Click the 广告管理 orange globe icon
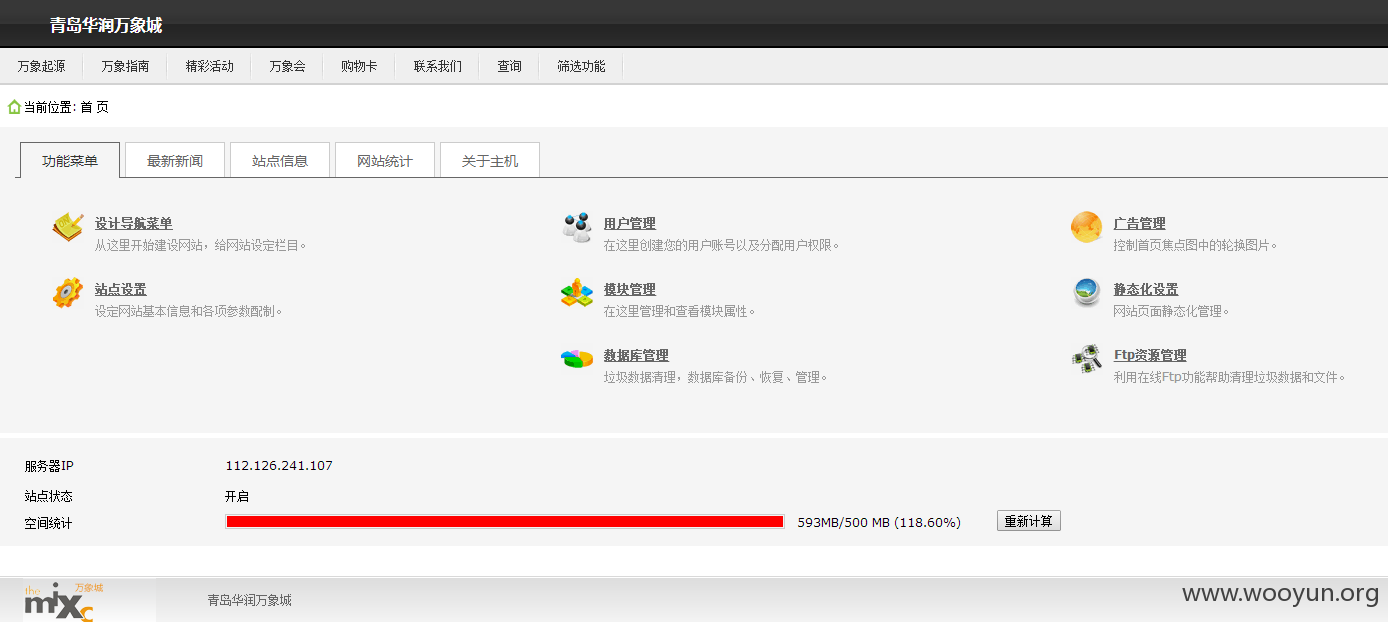Image resolution: width=1388 pixels, height=622 pixels. point(1086,227)
